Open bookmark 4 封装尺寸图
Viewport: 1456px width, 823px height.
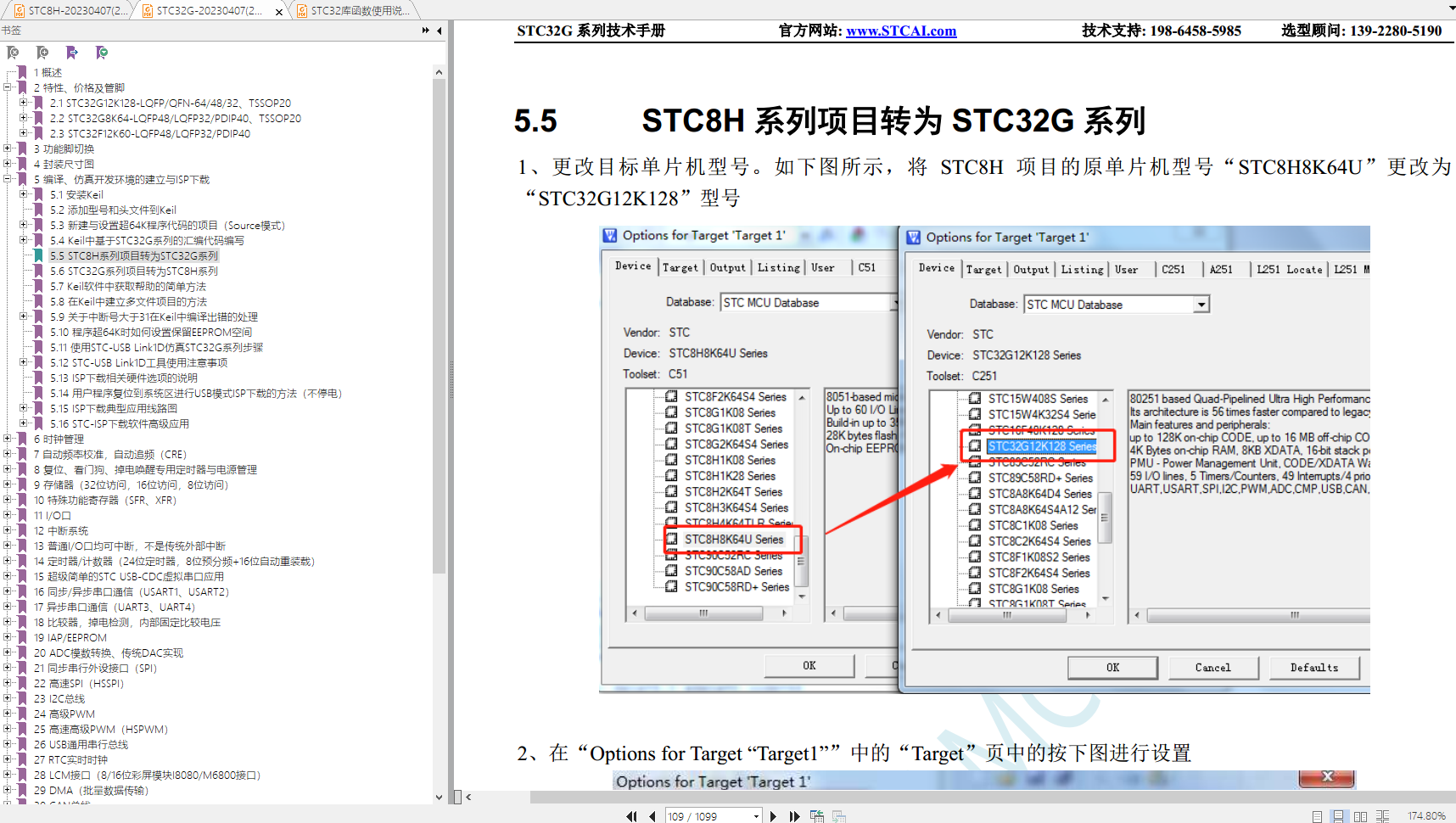[x=64, y=164]
